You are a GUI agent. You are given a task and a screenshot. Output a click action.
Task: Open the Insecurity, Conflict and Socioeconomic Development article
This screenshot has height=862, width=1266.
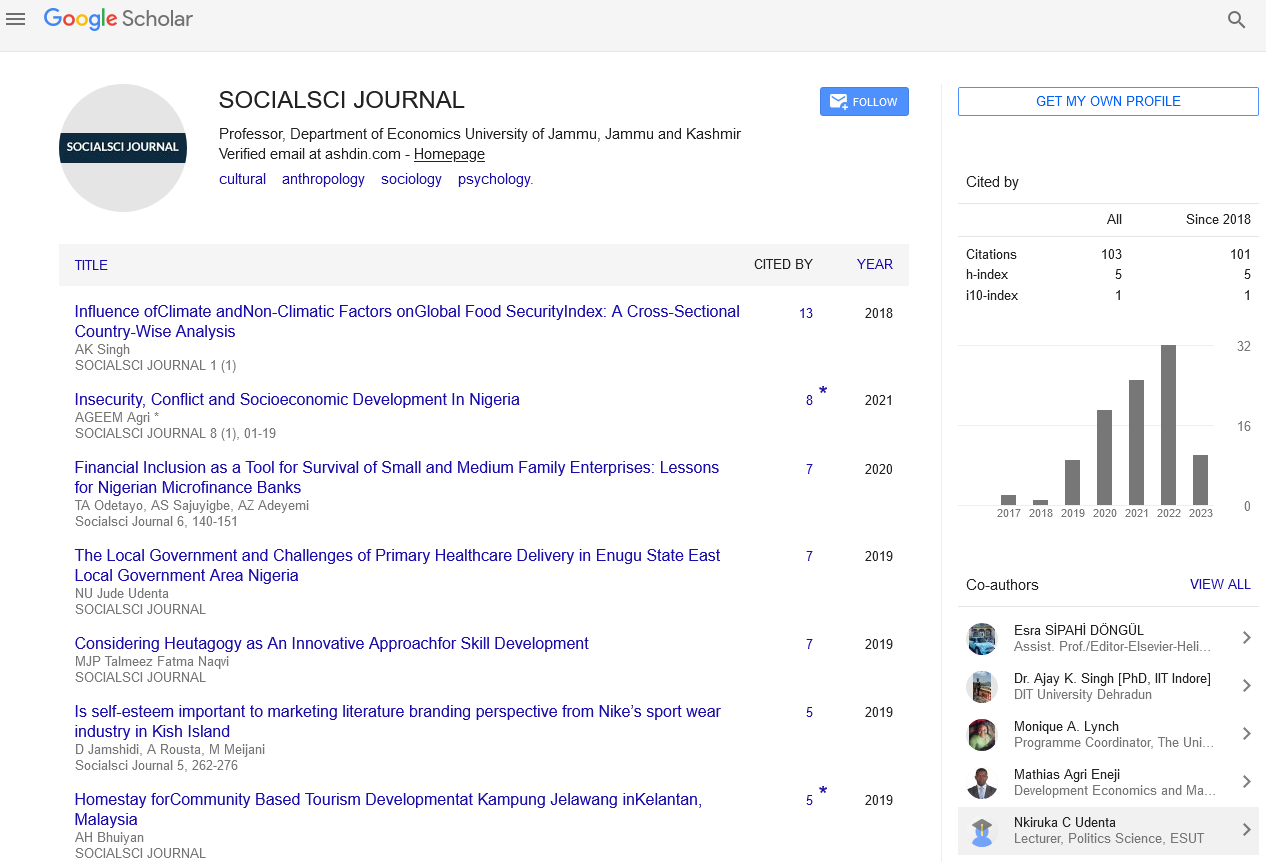tap(297, 399)
